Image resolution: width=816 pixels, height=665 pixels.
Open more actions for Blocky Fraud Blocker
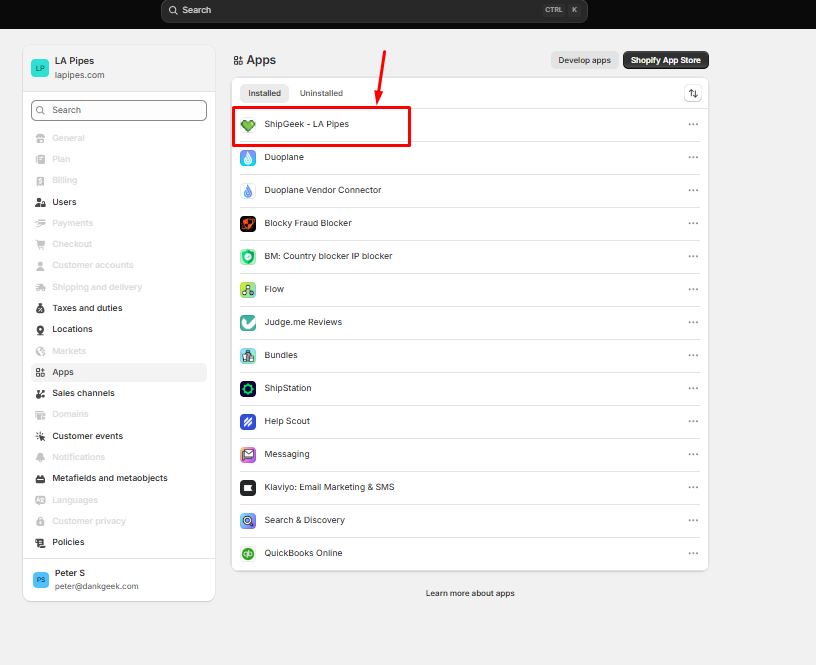[x=693, y=223]
